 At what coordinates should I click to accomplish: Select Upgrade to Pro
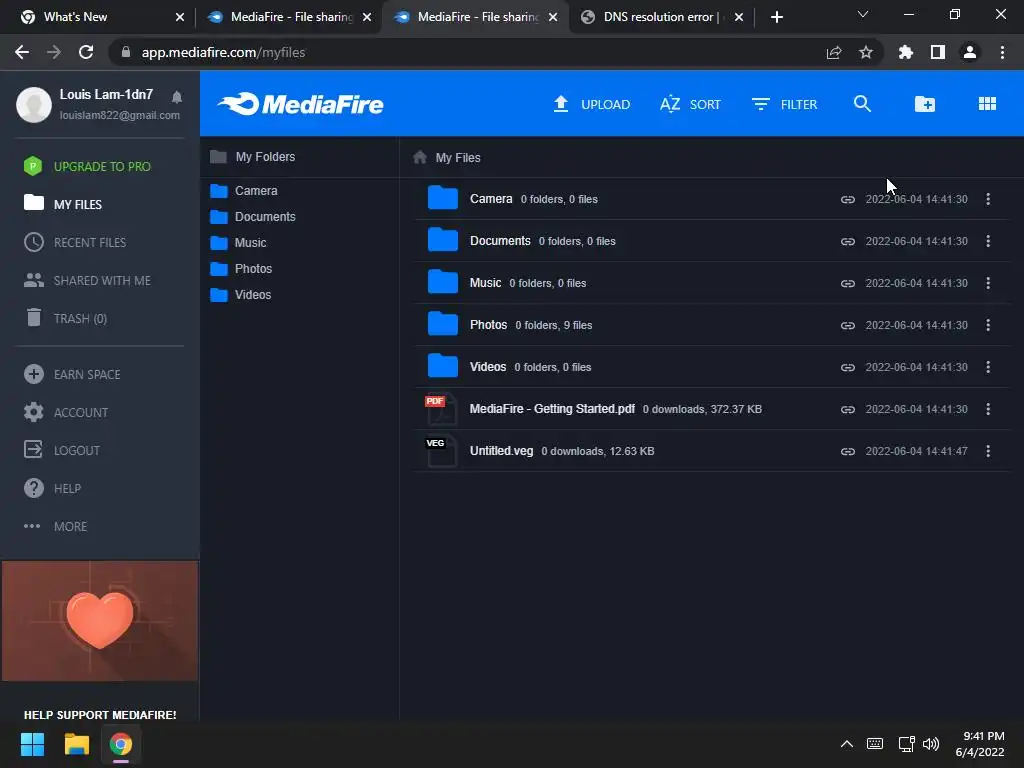(x=88, y=167)
